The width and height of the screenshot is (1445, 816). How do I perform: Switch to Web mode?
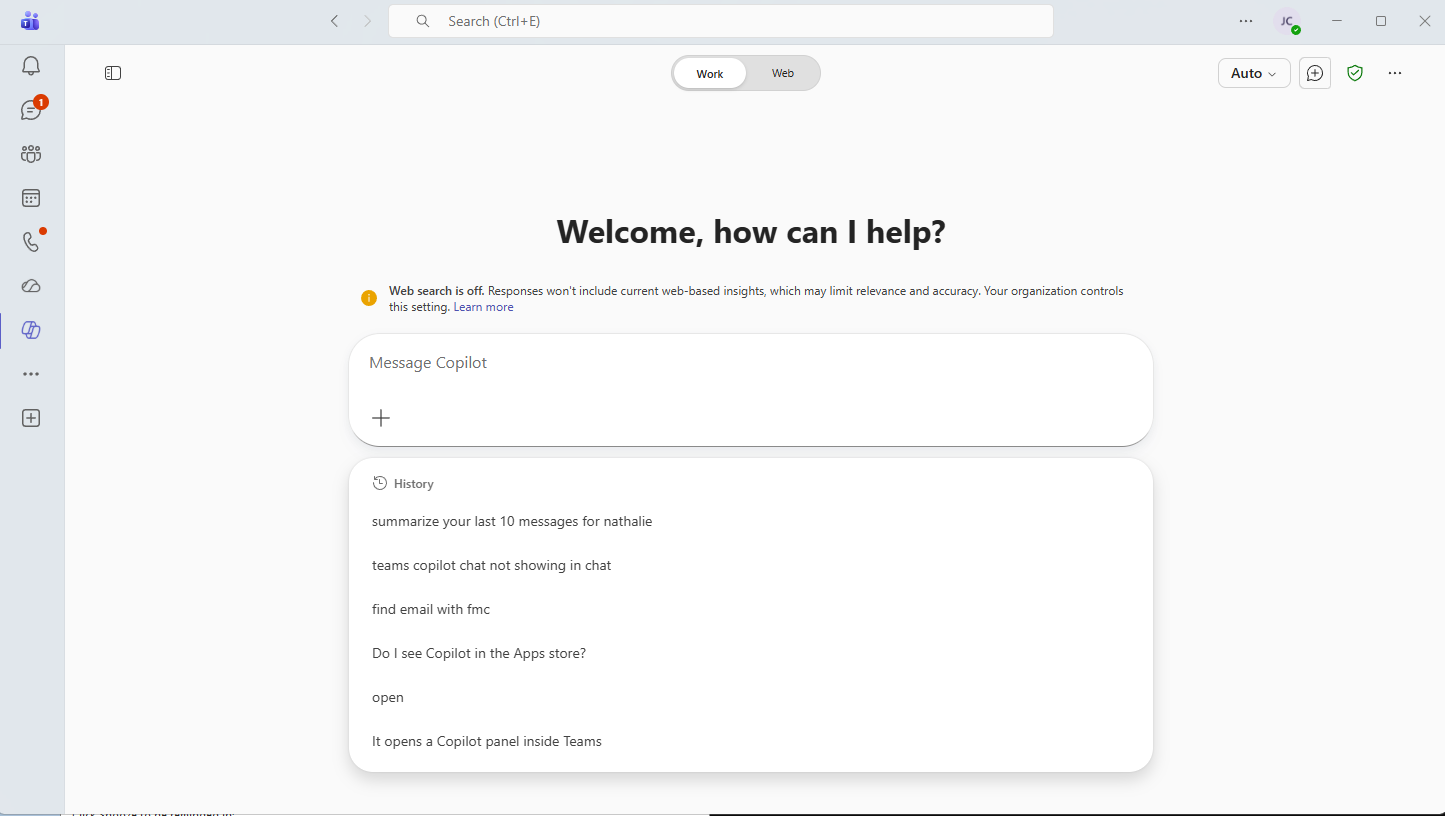[783, 73]
